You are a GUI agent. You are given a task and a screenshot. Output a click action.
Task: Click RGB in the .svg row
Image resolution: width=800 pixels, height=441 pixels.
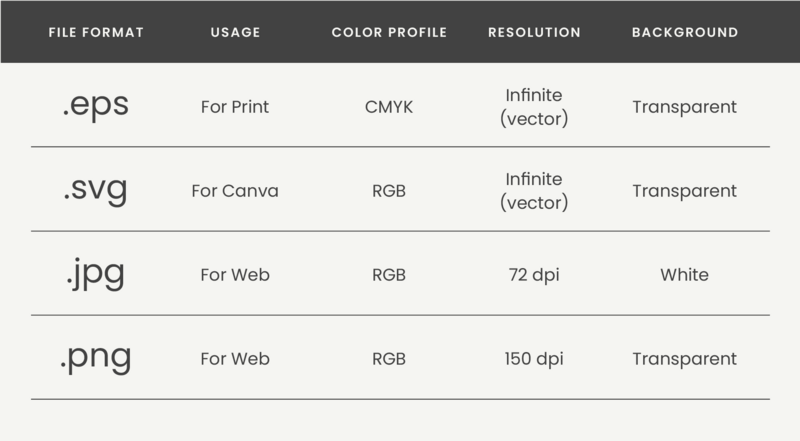389,191
